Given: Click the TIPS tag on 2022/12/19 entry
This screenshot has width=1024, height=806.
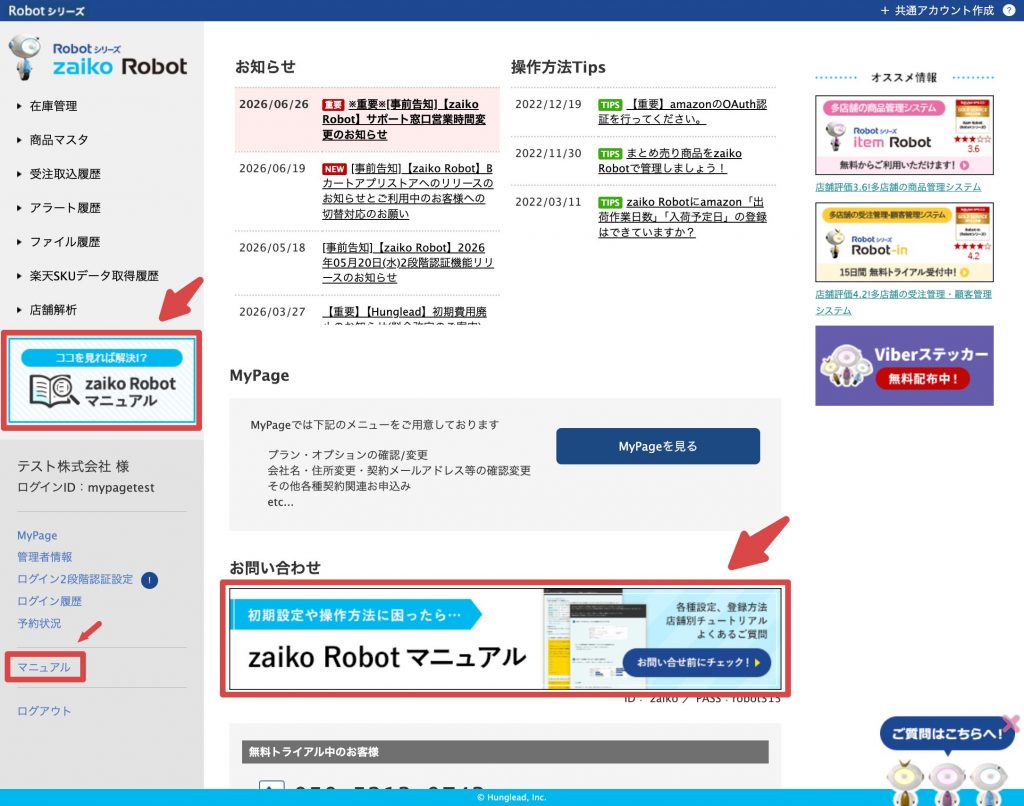Looking at the screenshot, I should pyautogui.click(x=610, y=105).
